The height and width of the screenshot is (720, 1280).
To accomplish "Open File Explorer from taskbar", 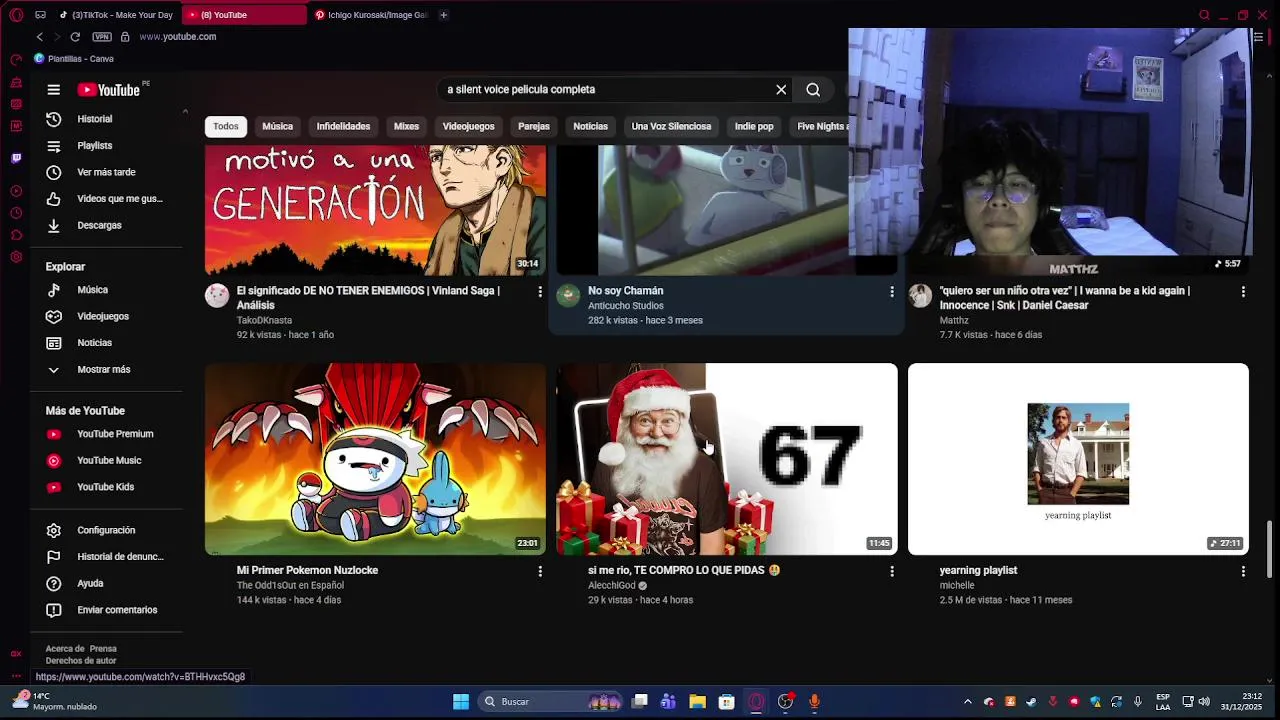I will [x=697, y=702].
